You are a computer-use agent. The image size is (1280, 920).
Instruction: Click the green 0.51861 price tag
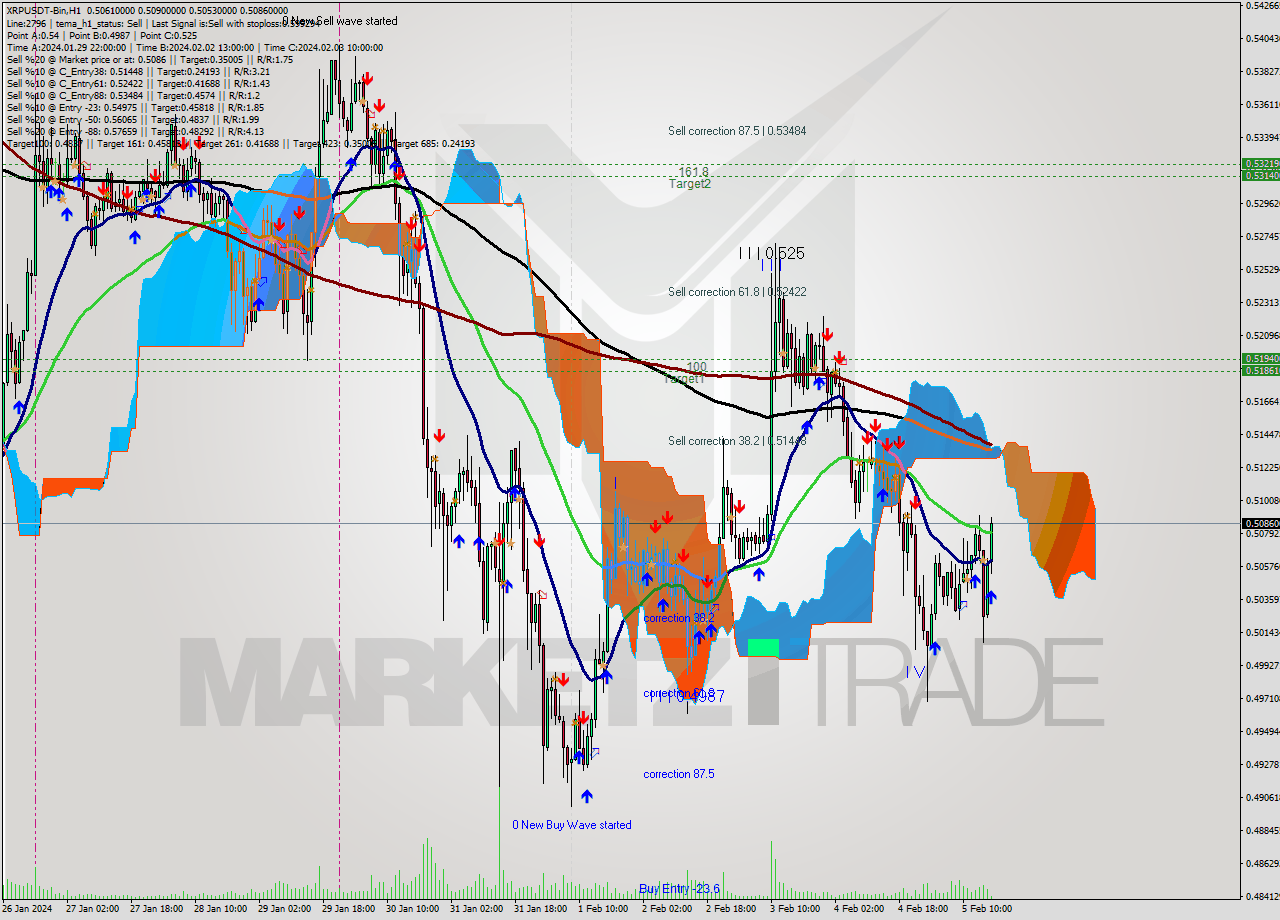(x=1260, y=370)
